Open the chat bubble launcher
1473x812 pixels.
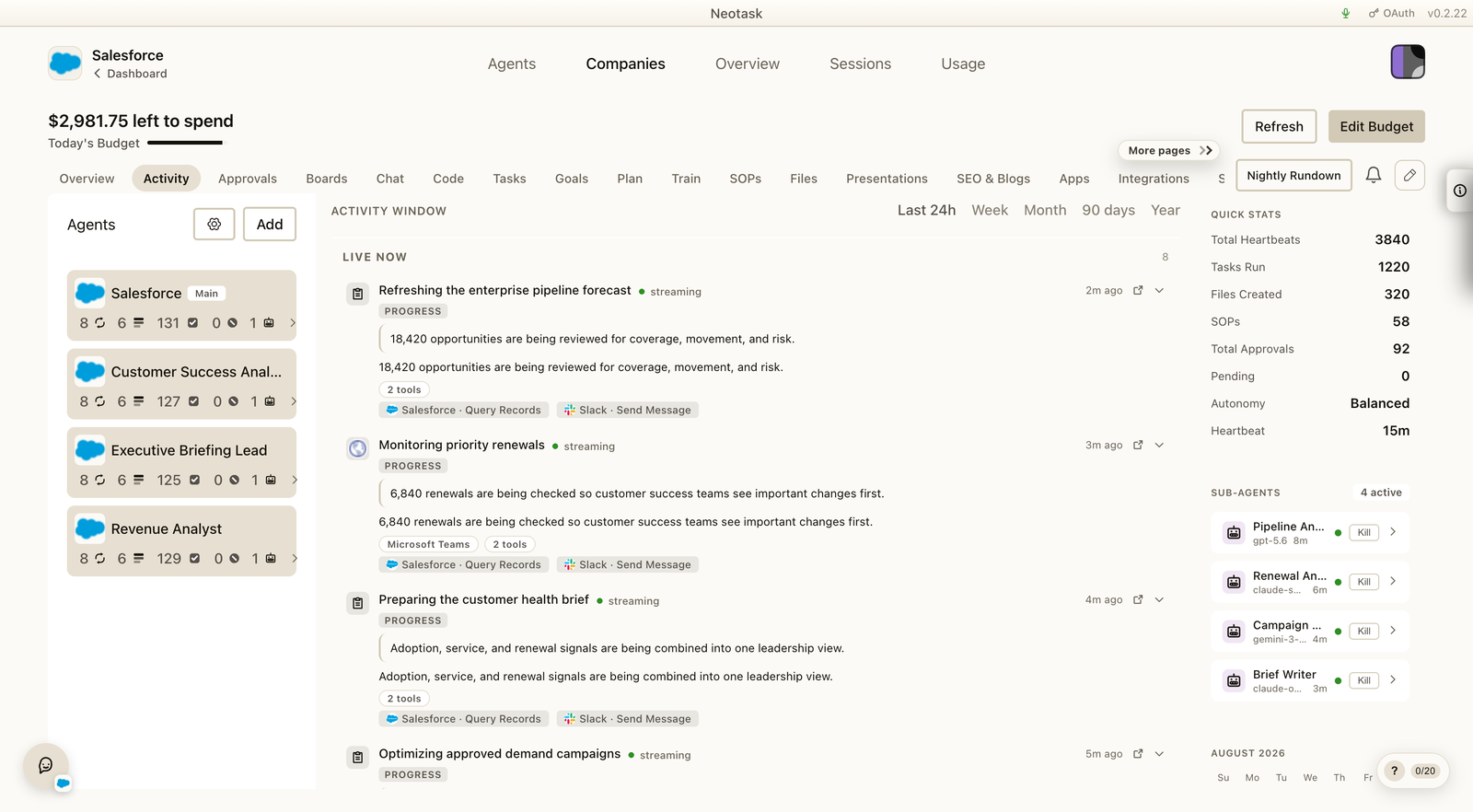coord(46,765)
